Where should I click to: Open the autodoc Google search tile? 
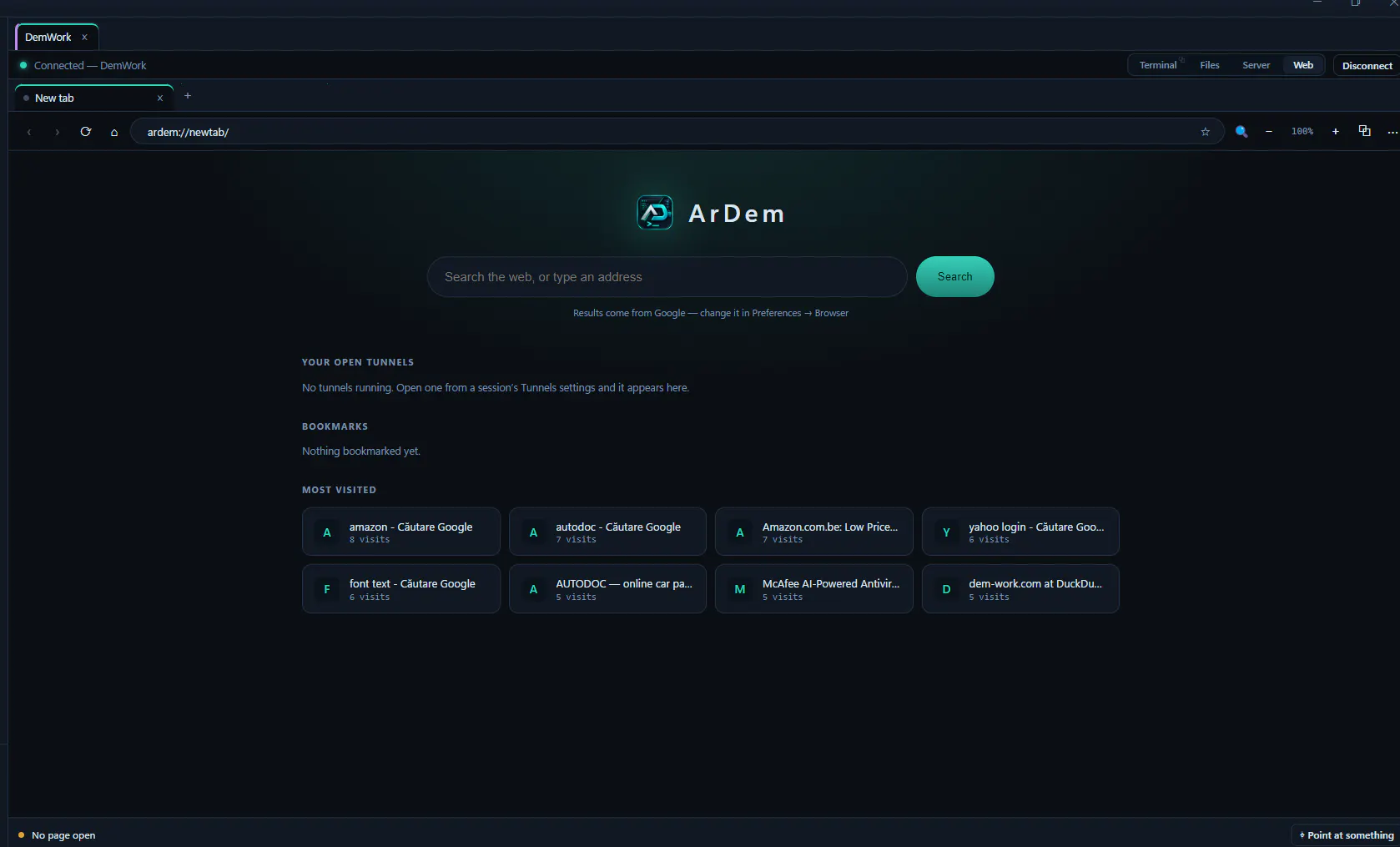[607, 532]
